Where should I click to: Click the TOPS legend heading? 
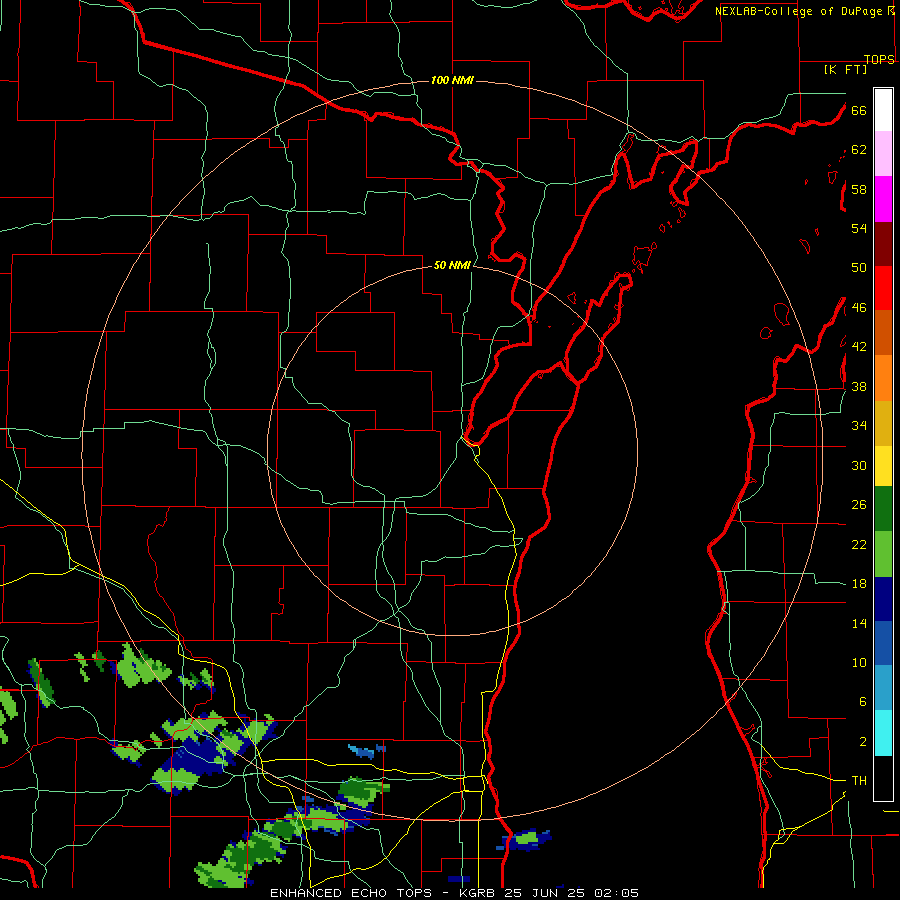(879, 59)
